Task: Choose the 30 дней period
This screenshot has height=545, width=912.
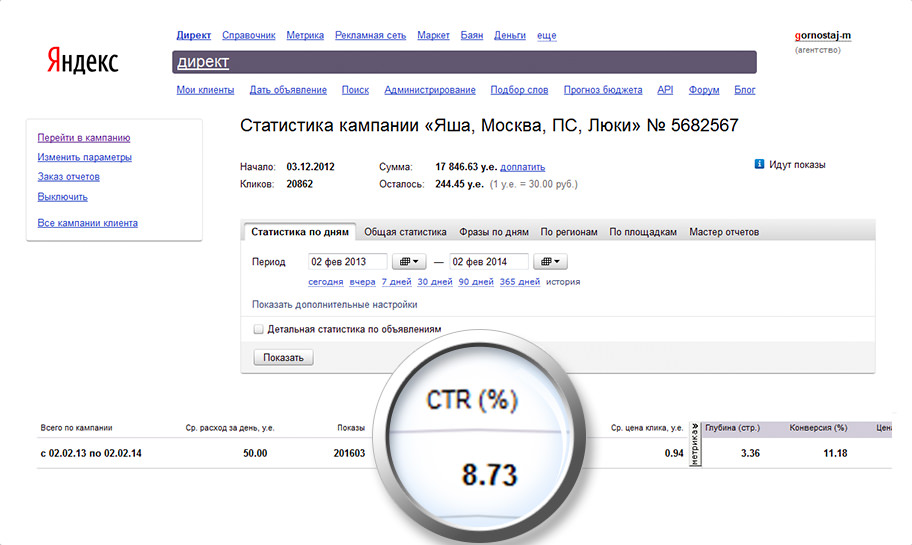Action: coord(435,282)
